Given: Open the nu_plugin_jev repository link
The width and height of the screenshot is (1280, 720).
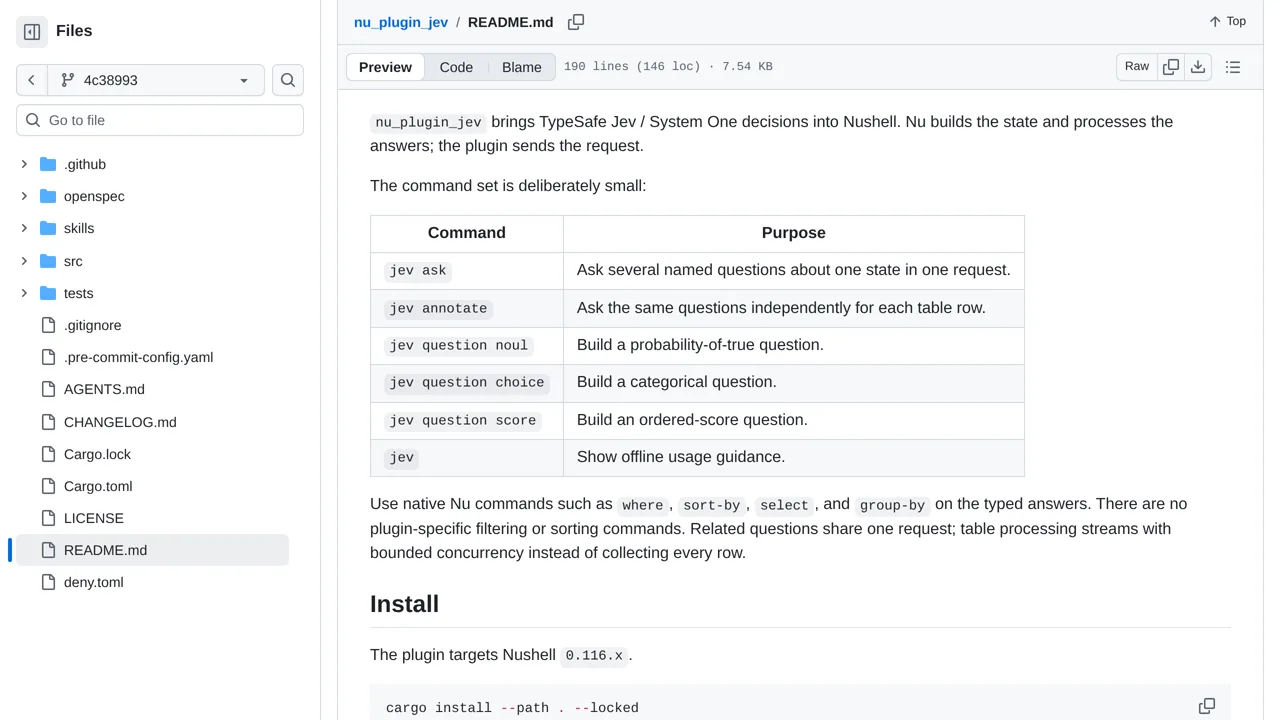Looking at the screenshot, I should point(401,22).
